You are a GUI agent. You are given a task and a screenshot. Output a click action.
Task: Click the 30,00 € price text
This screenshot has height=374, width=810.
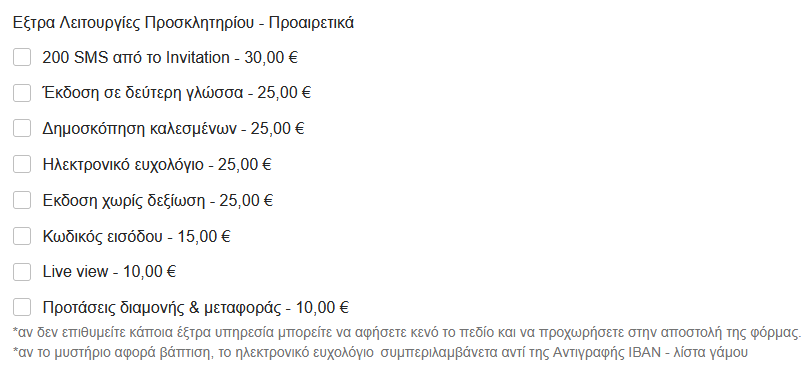coord(271,57)
